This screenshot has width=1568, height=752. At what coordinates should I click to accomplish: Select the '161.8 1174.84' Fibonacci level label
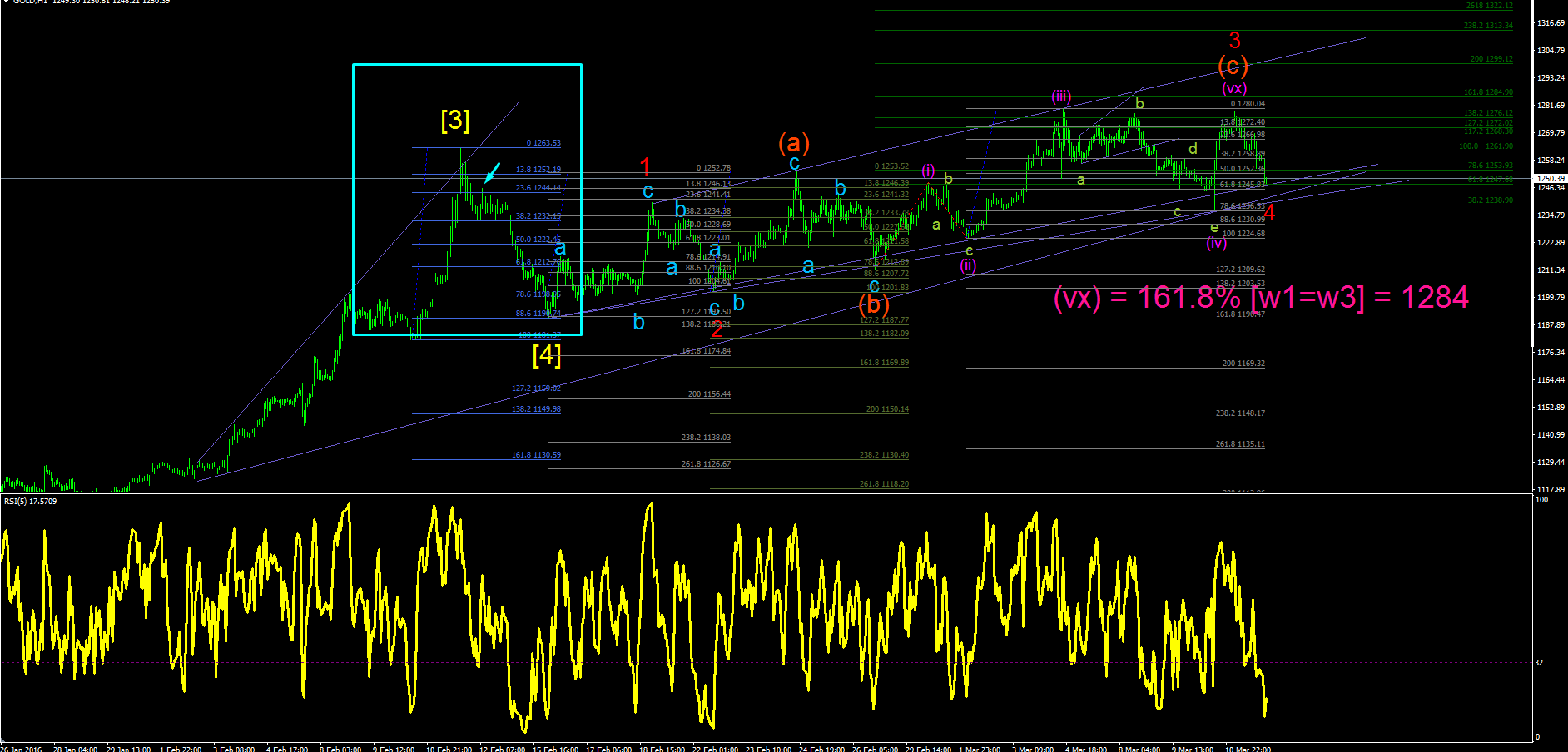(x=707, y=351)
